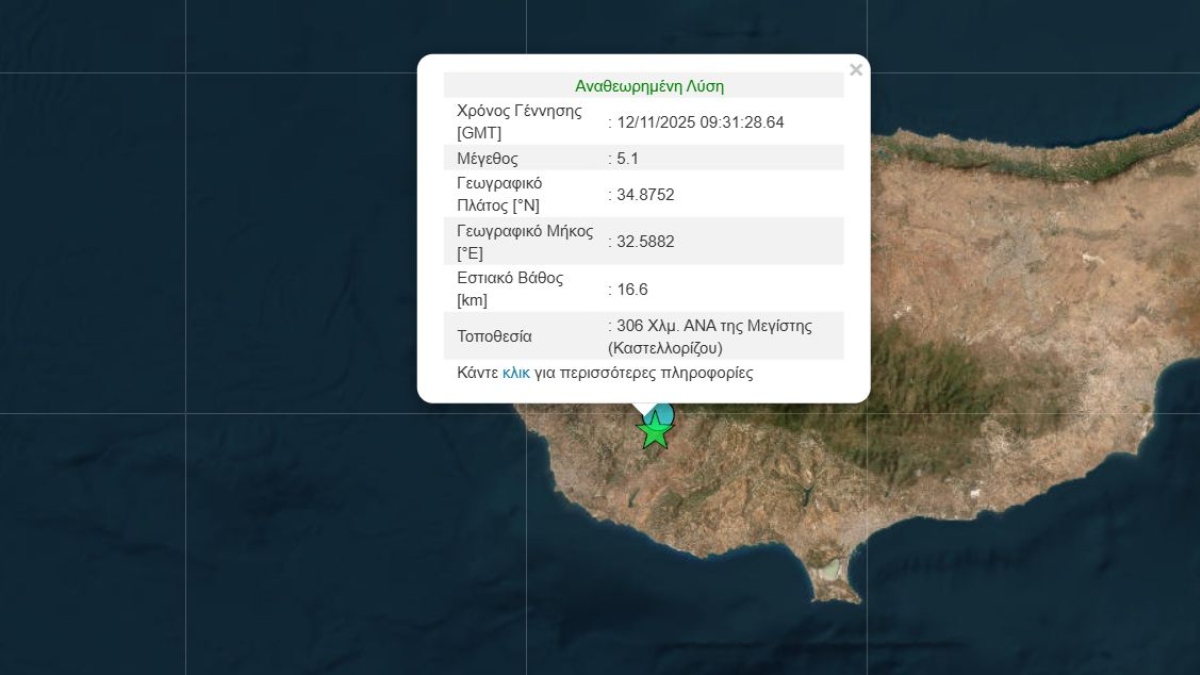Click the 'Τοποθεσία' row label
This screenshot has height=675, width=1200.
(x=494, y=336)
